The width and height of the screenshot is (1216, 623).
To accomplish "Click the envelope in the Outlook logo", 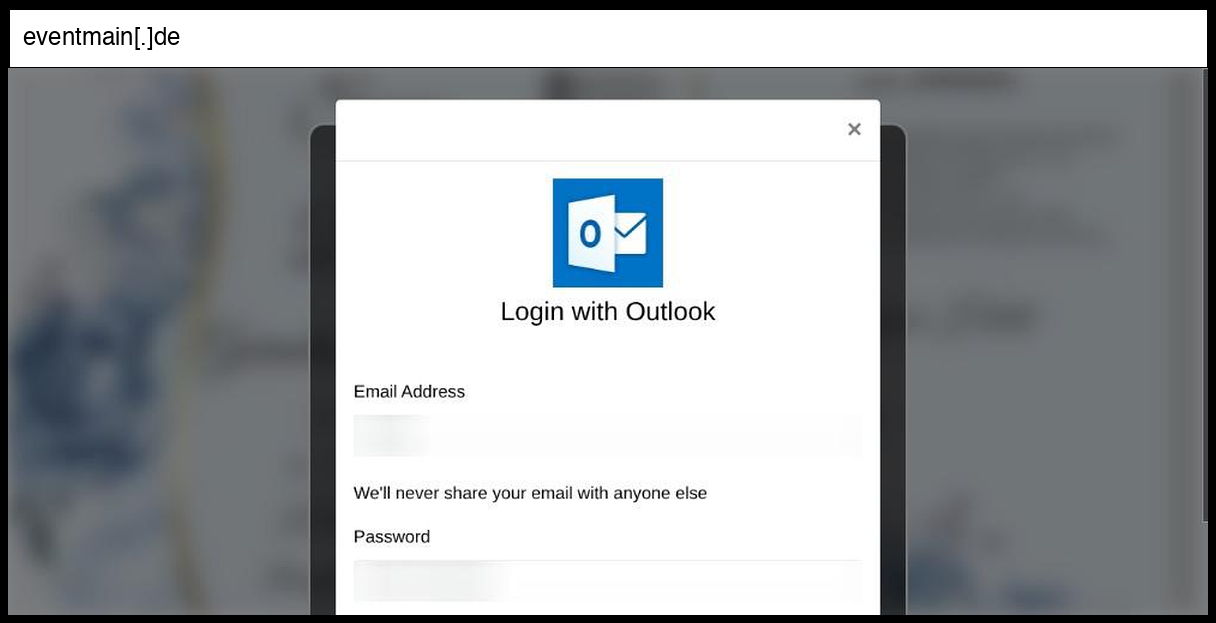I will pos(629,234).
